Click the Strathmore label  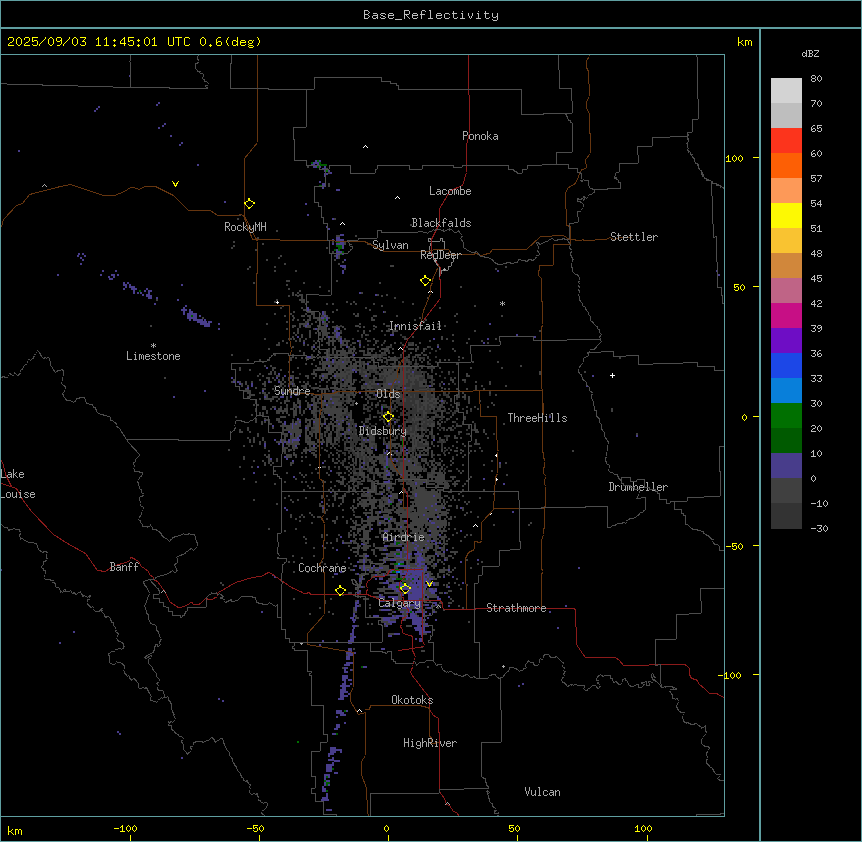coord(516,608)
